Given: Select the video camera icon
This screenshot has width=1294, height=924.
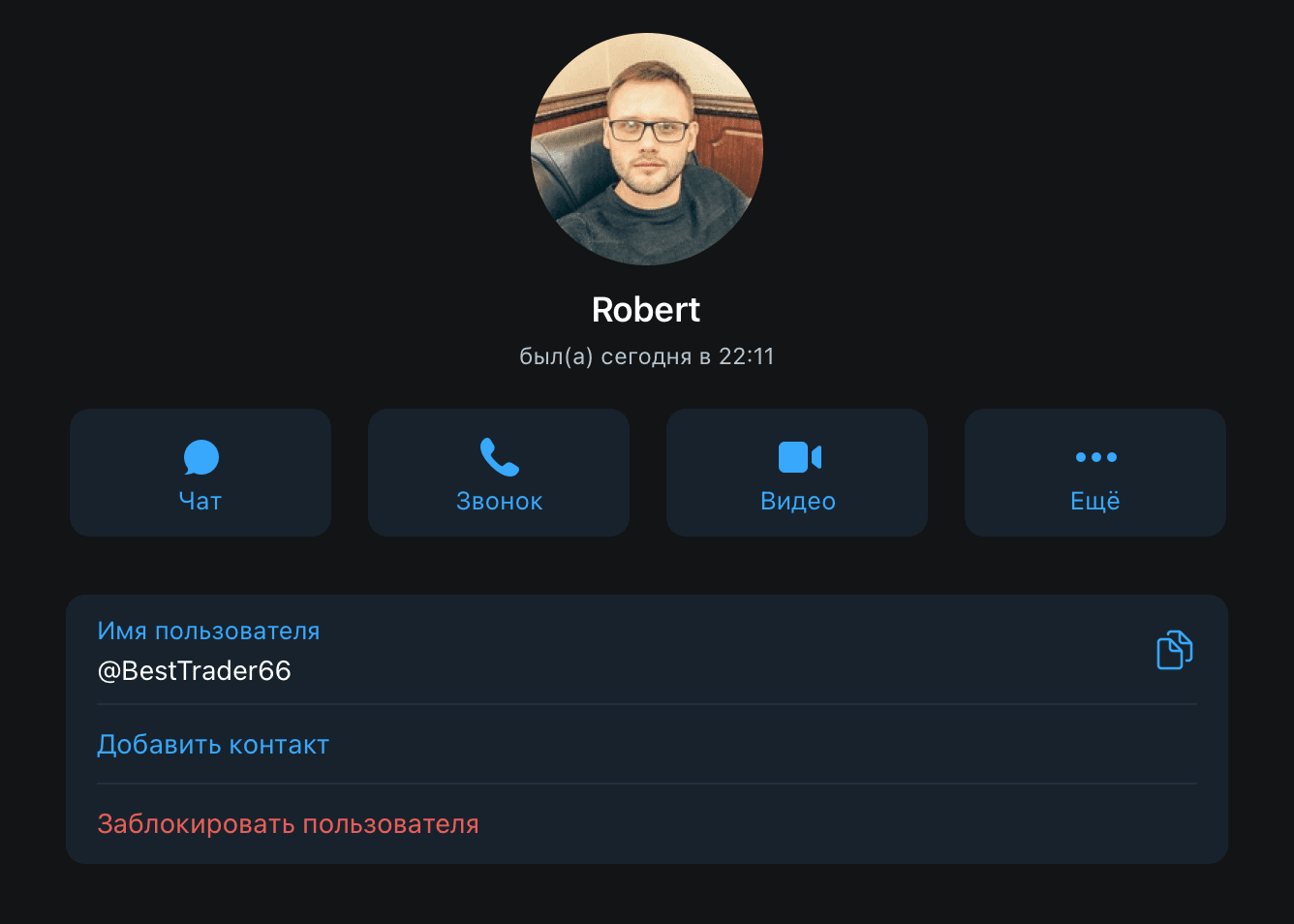Looking at the screenshot, I should click(799, 457).
